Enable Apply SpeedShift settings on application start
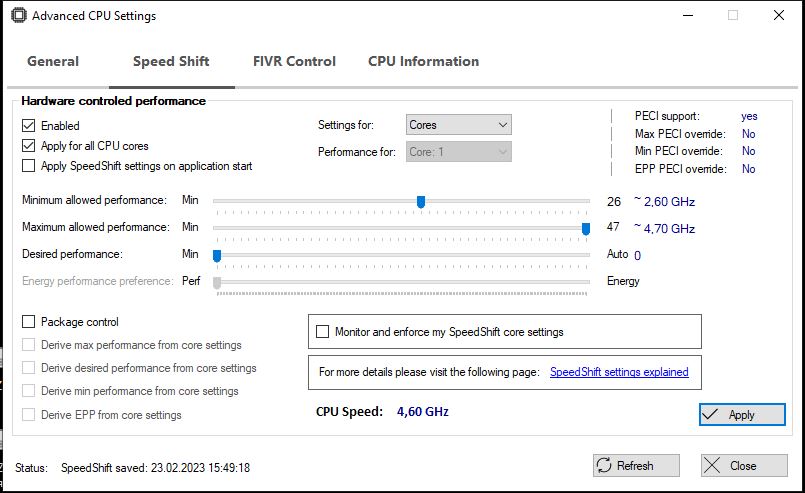This screenshot has height=493, width=805. pos(29,166)
